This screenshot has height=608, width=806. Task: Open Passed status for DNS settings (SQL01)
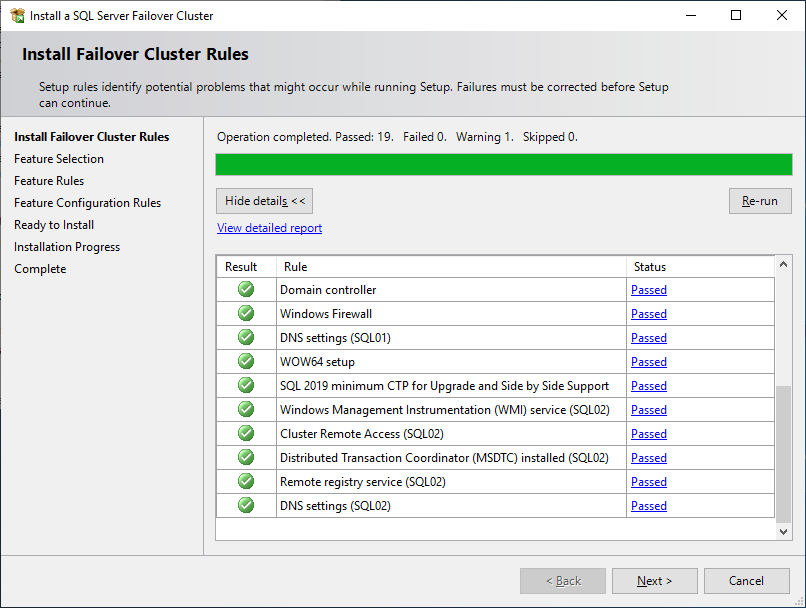[649, 338]
